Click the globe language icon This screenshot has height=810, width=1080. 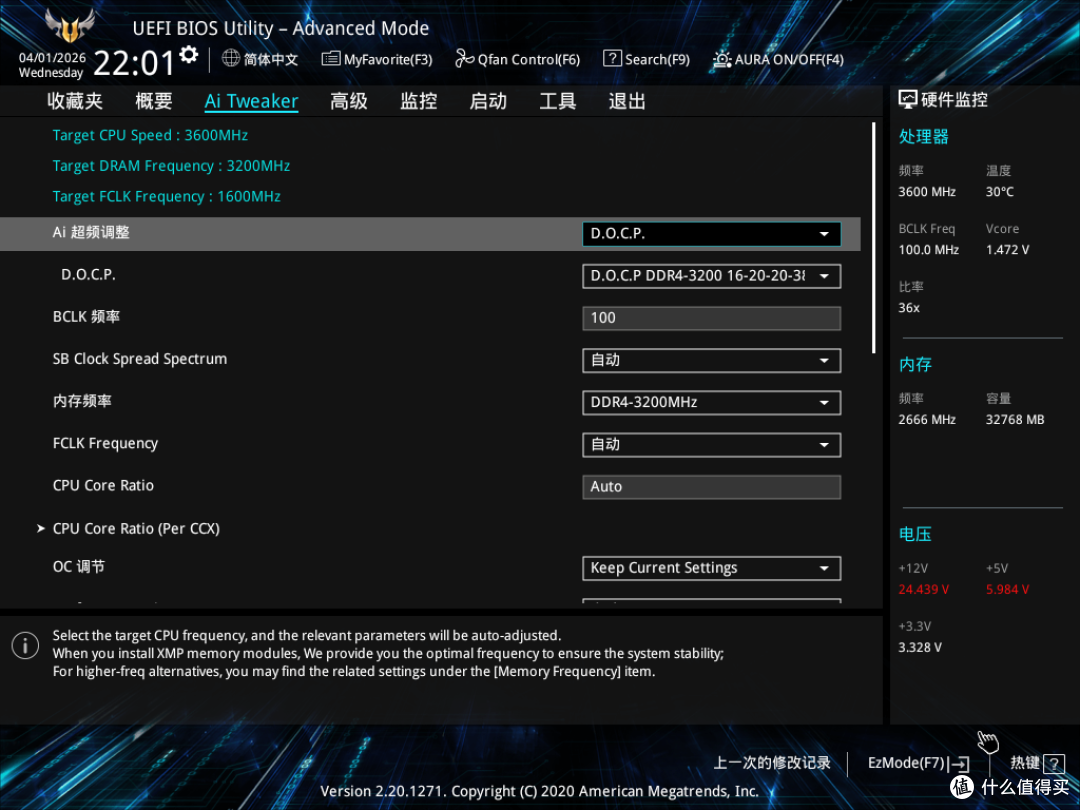click(x=231, y=59)
